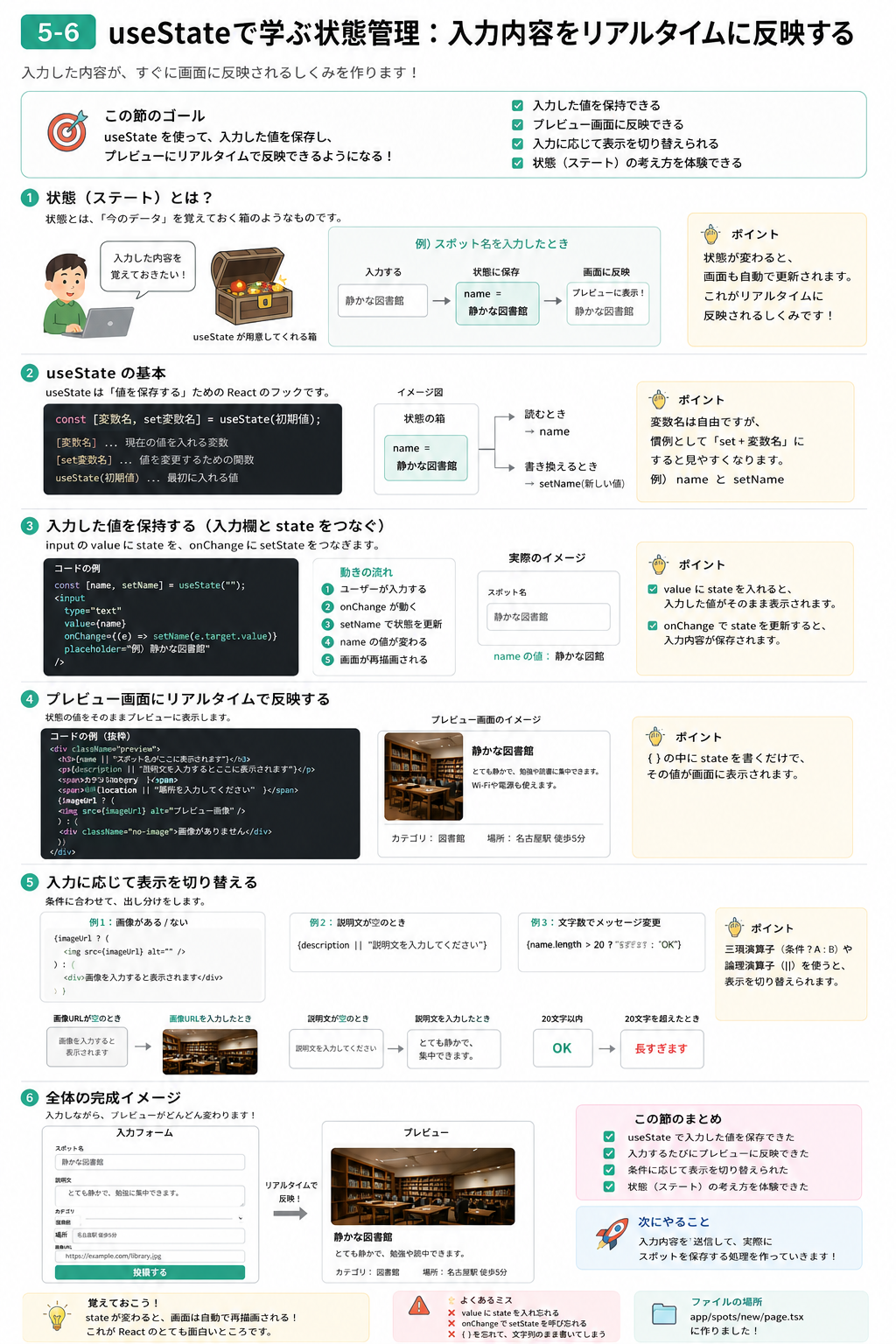Toggle the 入力した値を保持できる goal checkbox
The width and height of the screenshot is (896, 1344).
pyautogui.click(x=517, y=105)
